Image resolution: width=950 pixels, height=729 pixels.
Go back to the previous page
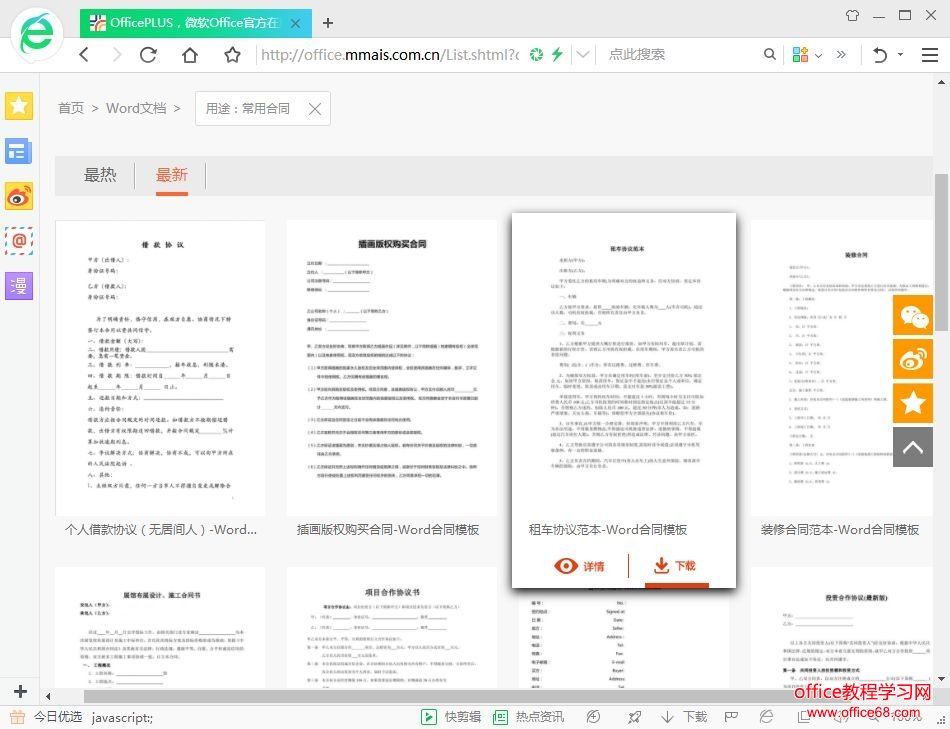84,55
